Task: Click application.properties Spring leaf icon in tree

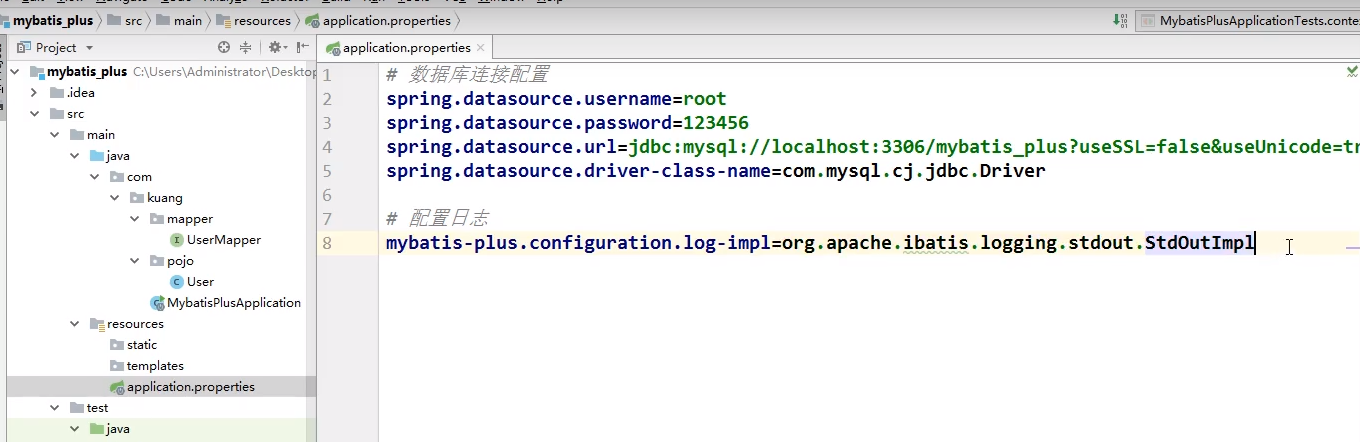Action: pyautogui.click(x=117, y=387)
